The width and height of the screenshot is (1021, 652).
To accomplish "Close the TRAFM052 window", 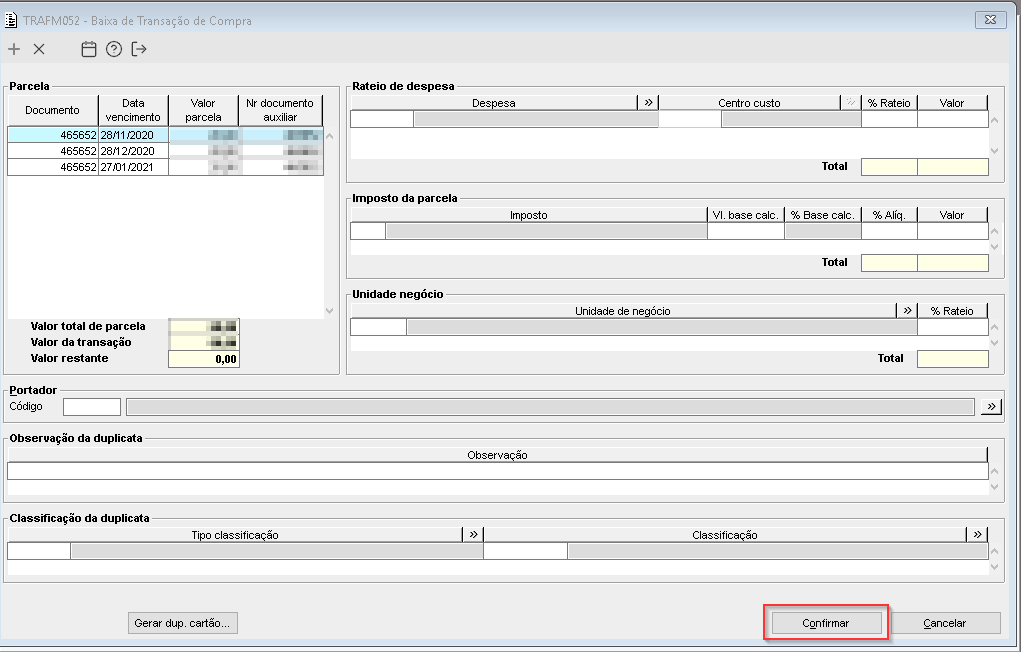I will pos(990,20).
